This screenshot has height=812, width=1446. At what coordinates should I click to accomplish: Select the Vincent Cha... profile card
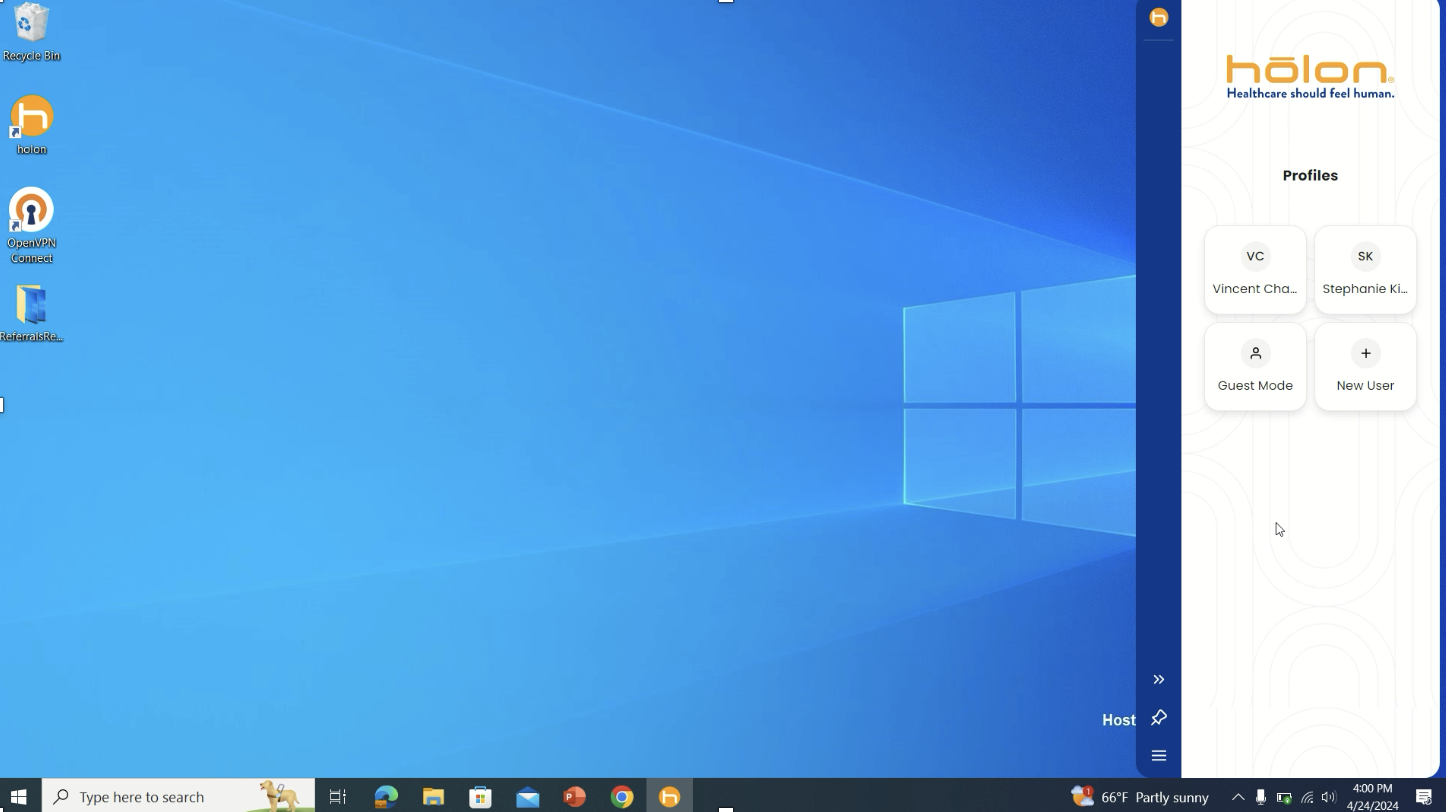coord(1255,270)
